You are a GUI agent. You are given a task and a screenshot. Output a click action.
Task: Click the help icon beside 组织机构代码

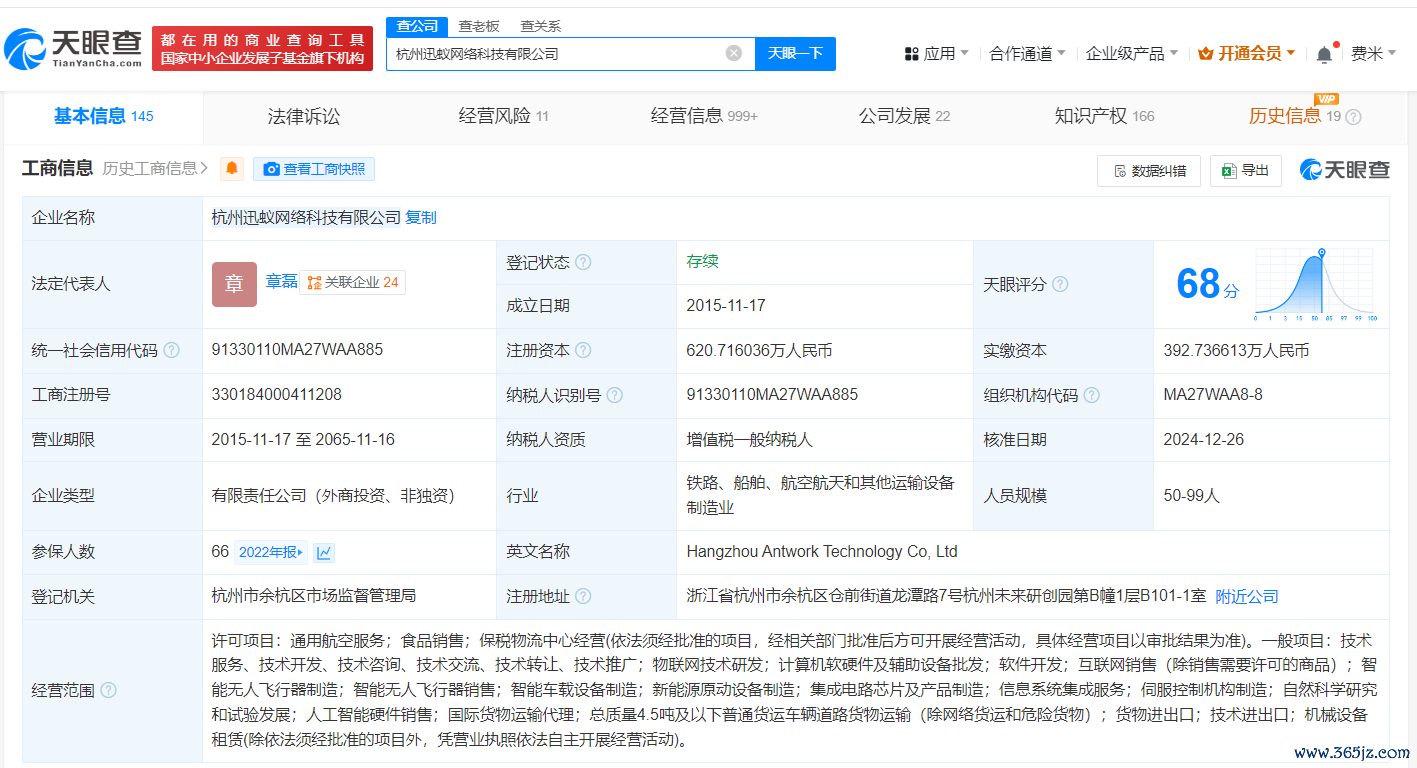tap(1092, 396)
